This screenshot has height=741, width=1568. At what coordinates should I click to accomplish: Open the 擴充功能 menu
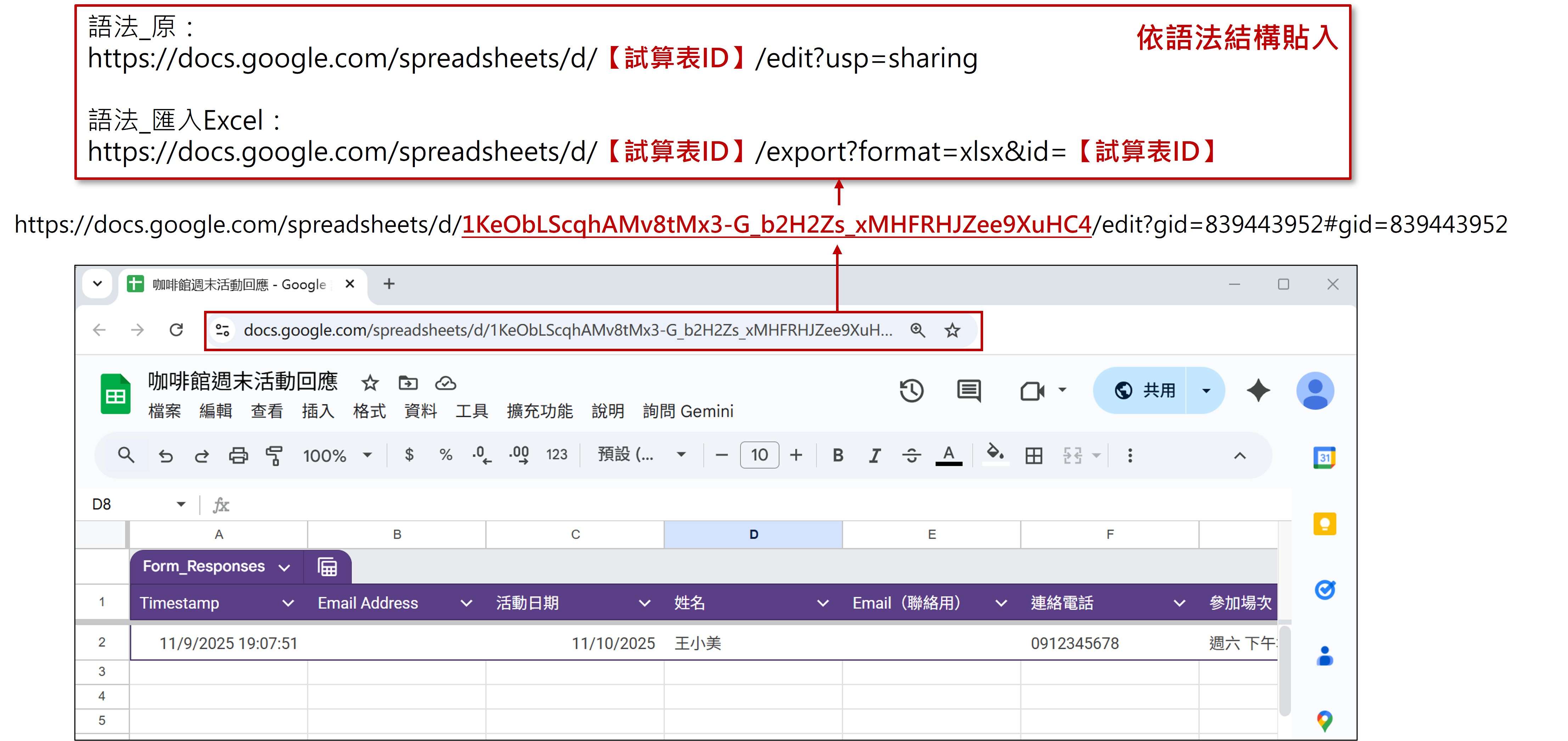point(539,411)
